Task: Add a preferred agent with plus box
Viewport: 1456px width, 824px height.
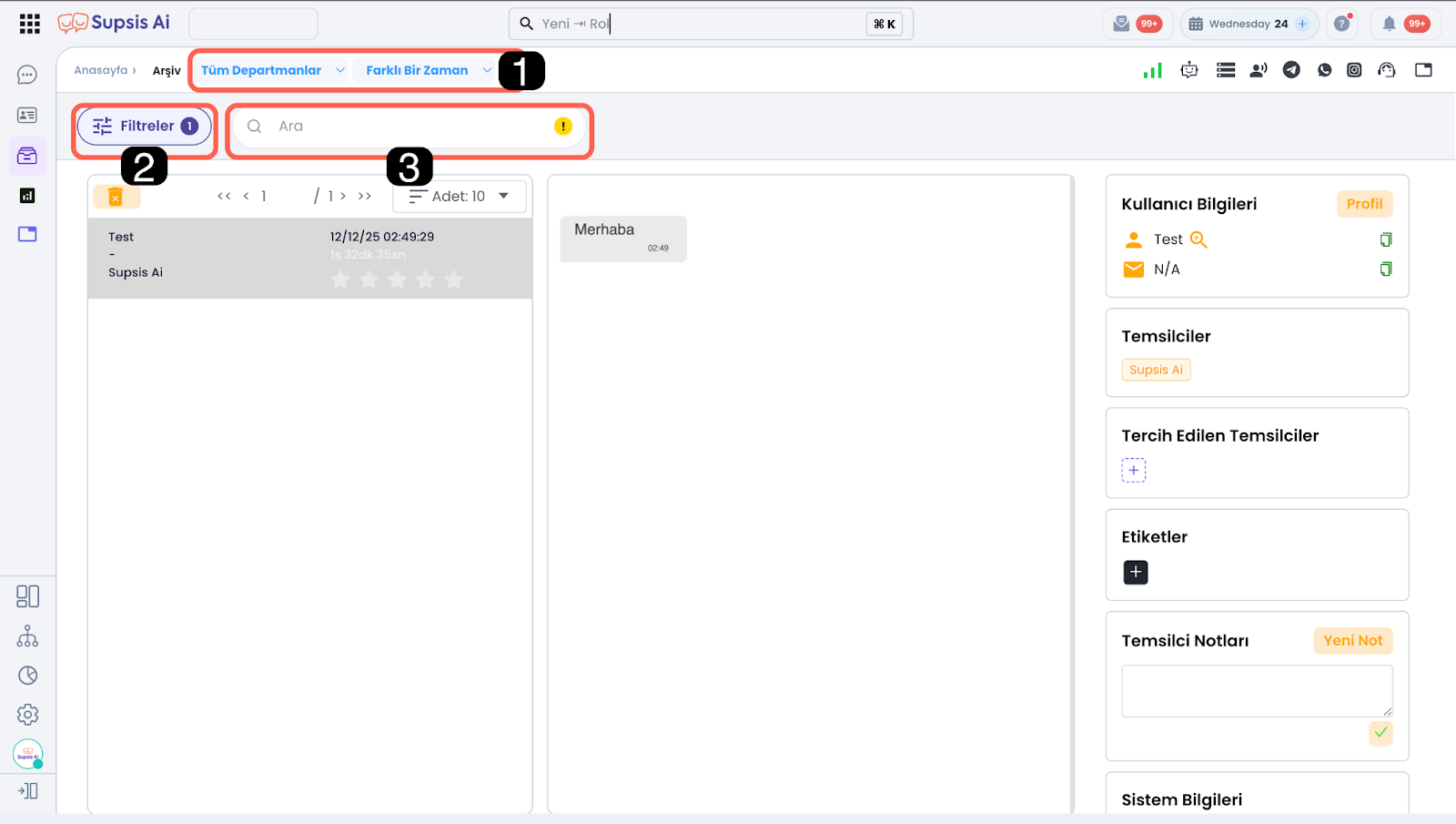Action: pos(1133,471)
